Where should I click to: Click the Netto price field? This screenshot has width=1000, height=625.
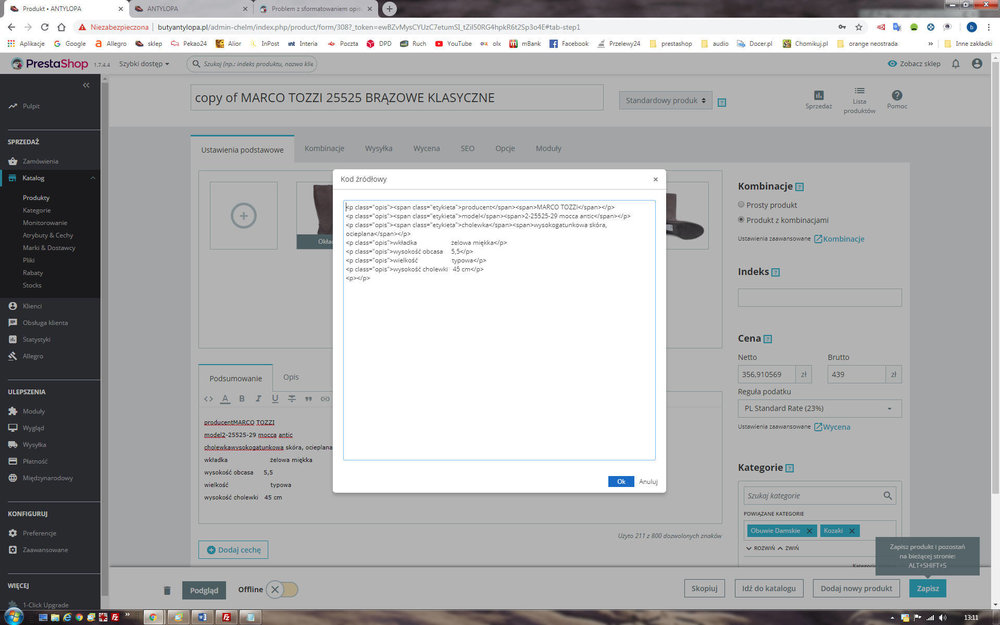coord(767,374)
